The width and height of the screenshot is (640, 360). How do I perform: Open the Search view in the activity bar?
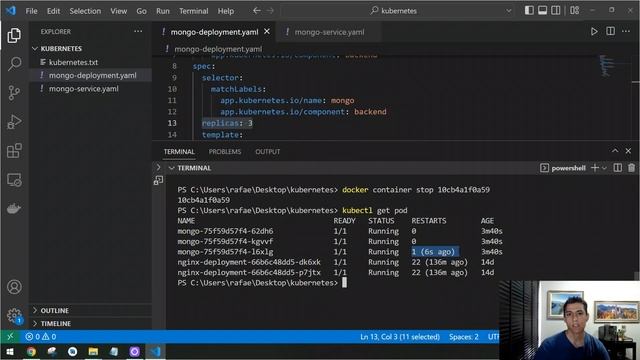[14, 64]
